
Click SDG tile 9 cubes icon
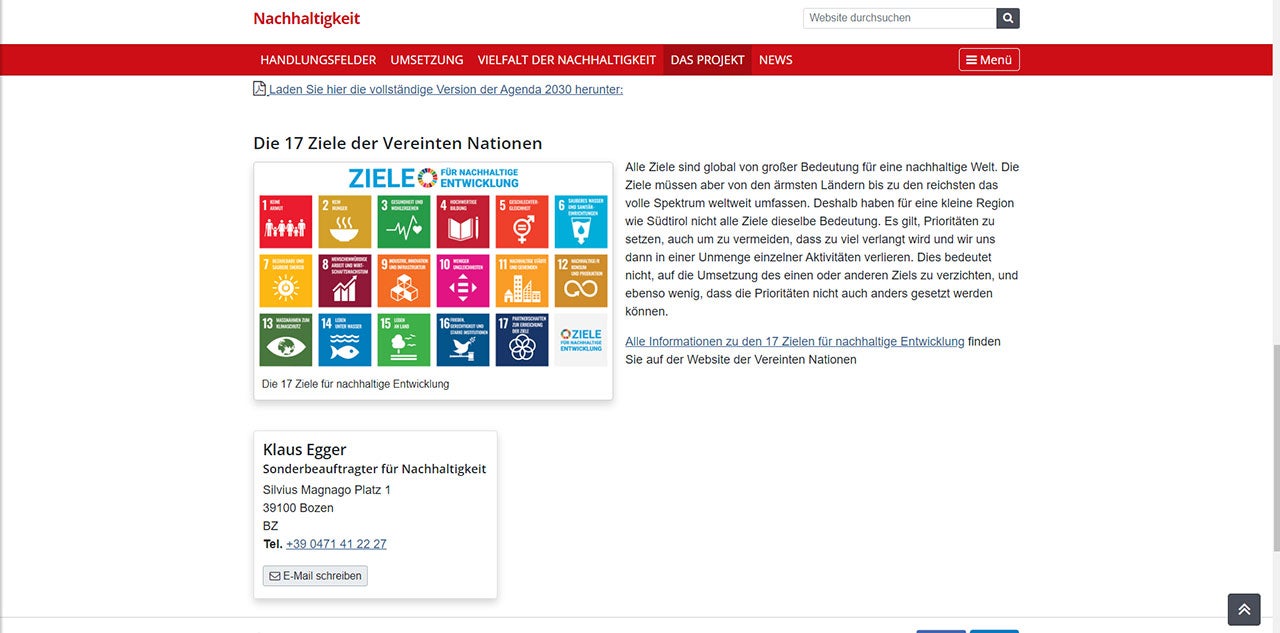click(x=404, y=289)
